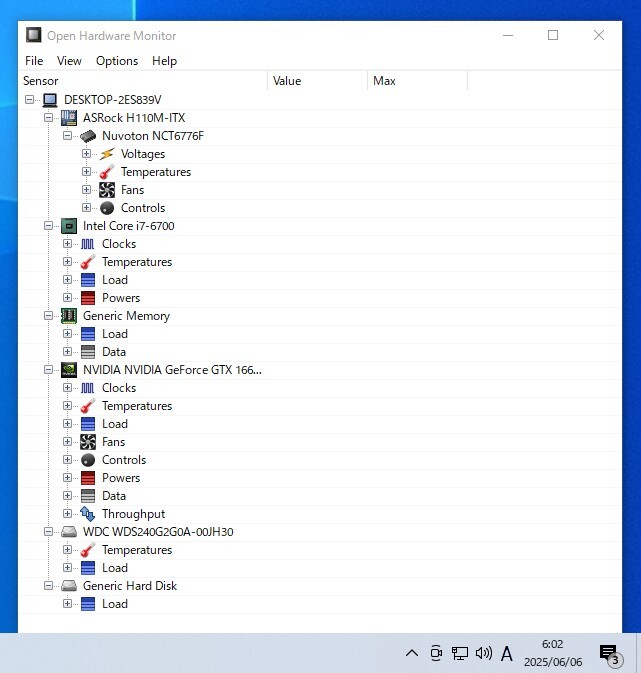Open the View menu
641x673 pixels.
(x=69, y=61)
